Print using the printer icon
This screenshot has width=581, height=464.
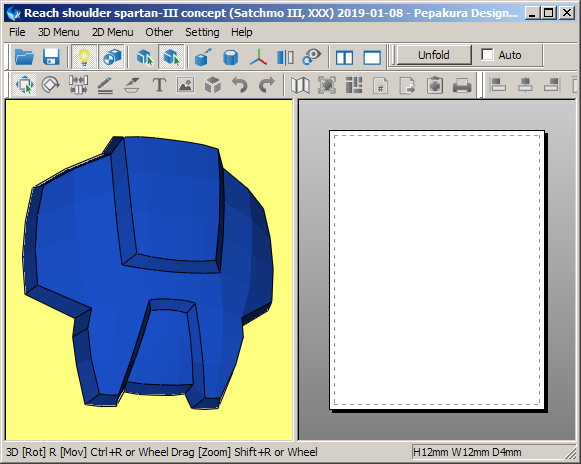462,85
